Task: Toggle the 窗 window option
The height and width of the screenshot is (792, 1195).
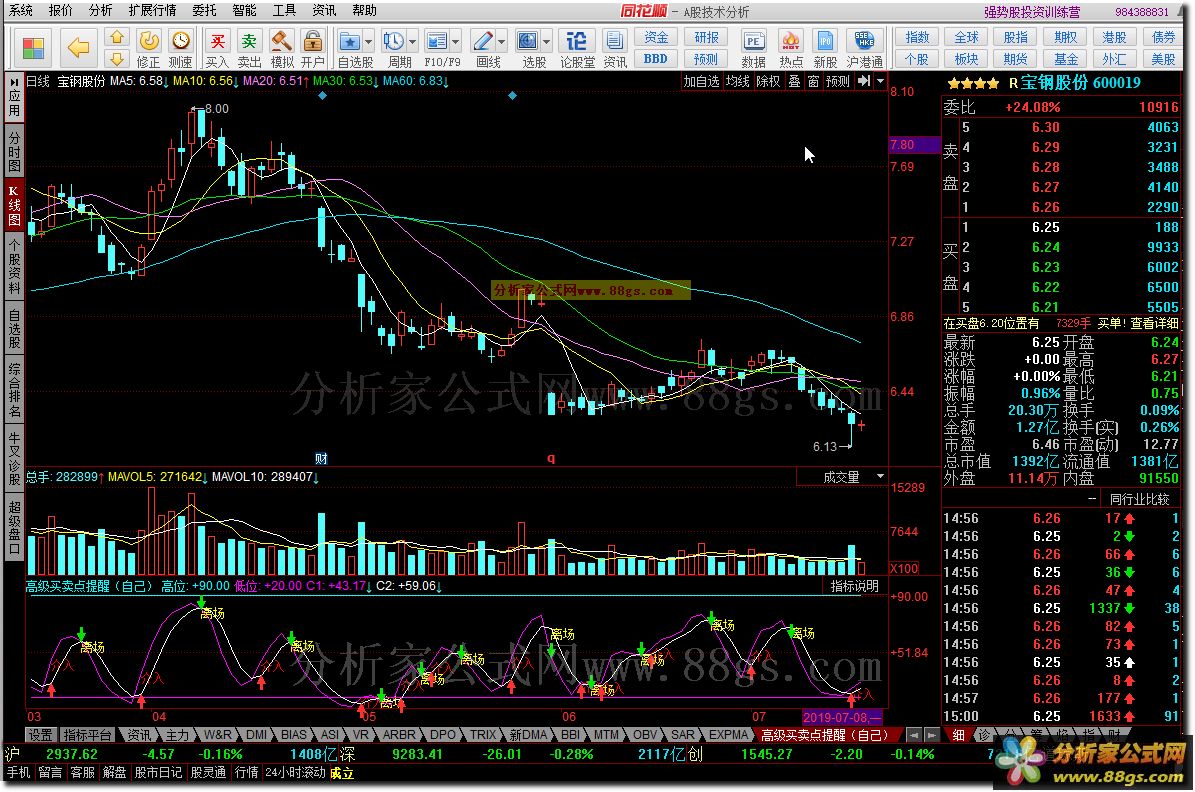Action: click(813, 81)
